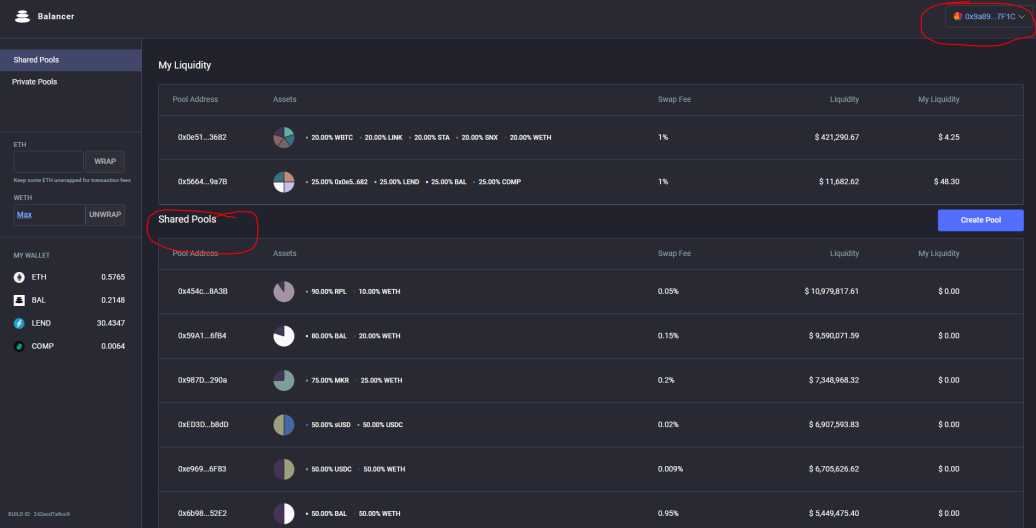The height and width of the screenshot is (528, 1036).
Task: Click the WRAP button
Action: point(105,161)
